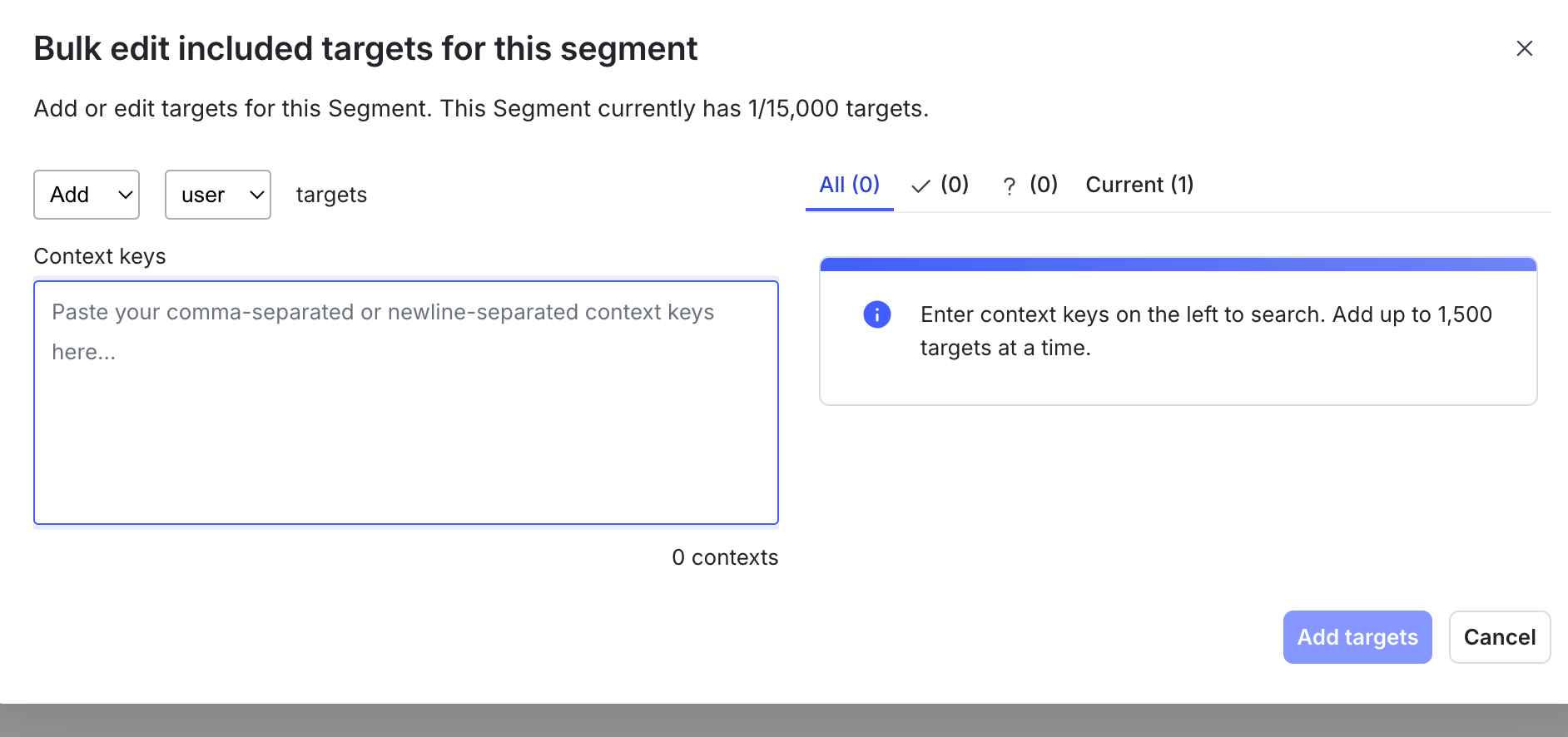
Task: Click the checkmark icon in the tabs
Action: tap(920, 186)
